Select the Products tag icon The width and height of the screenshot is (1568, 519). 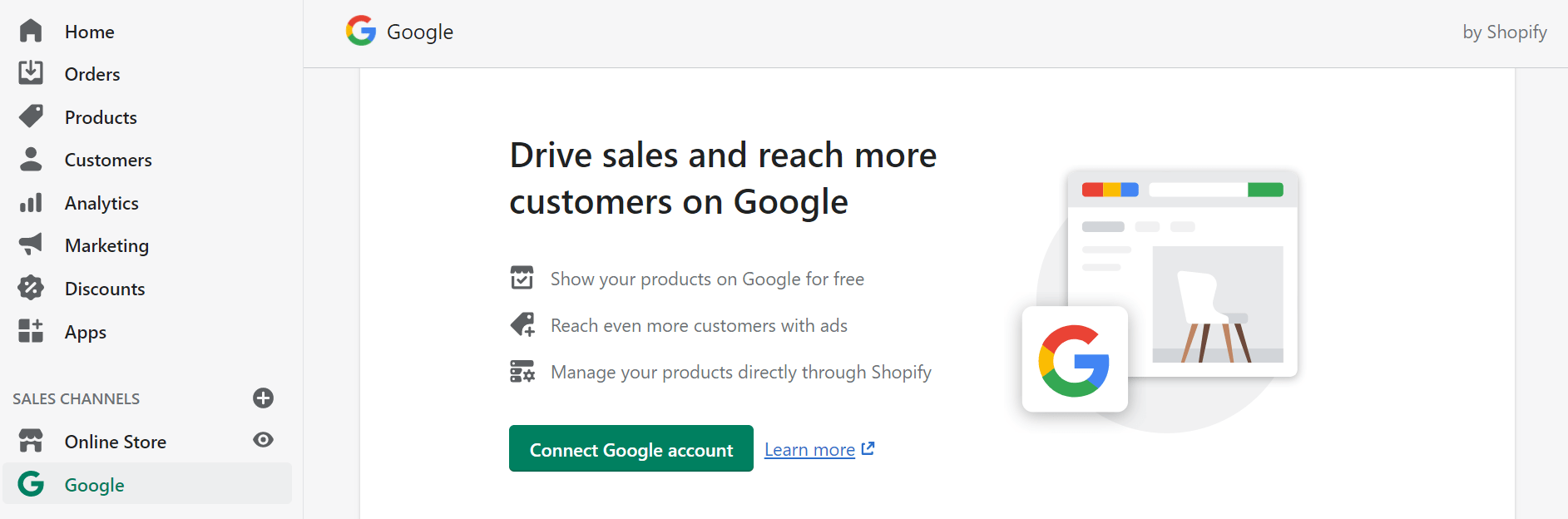pos(31,116)
